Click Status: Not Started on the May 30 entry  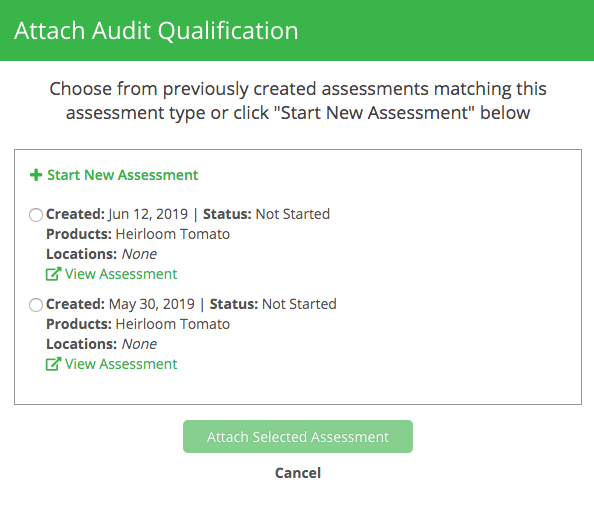[273, 304]
